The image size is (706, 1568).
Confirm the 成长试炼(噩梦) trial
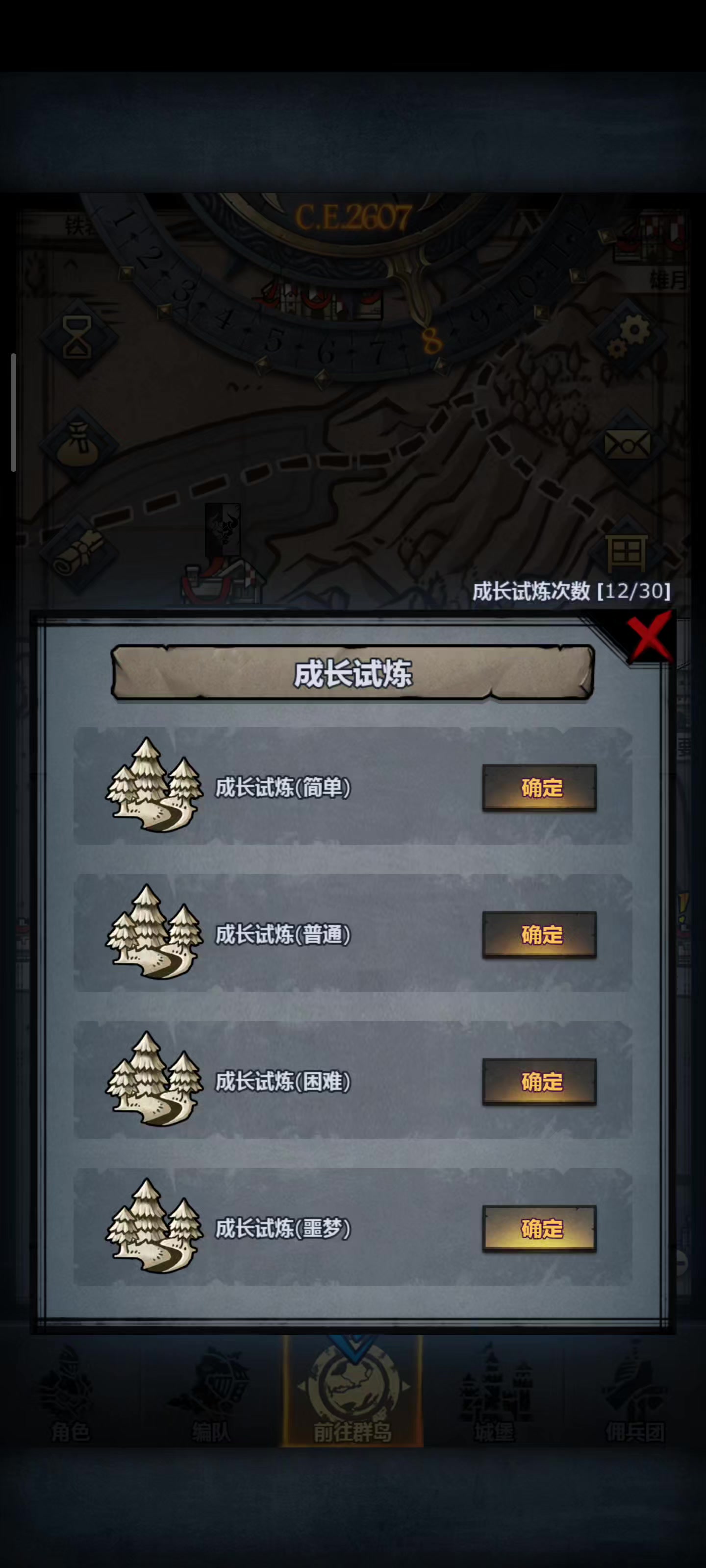(x=540, y=1228)
